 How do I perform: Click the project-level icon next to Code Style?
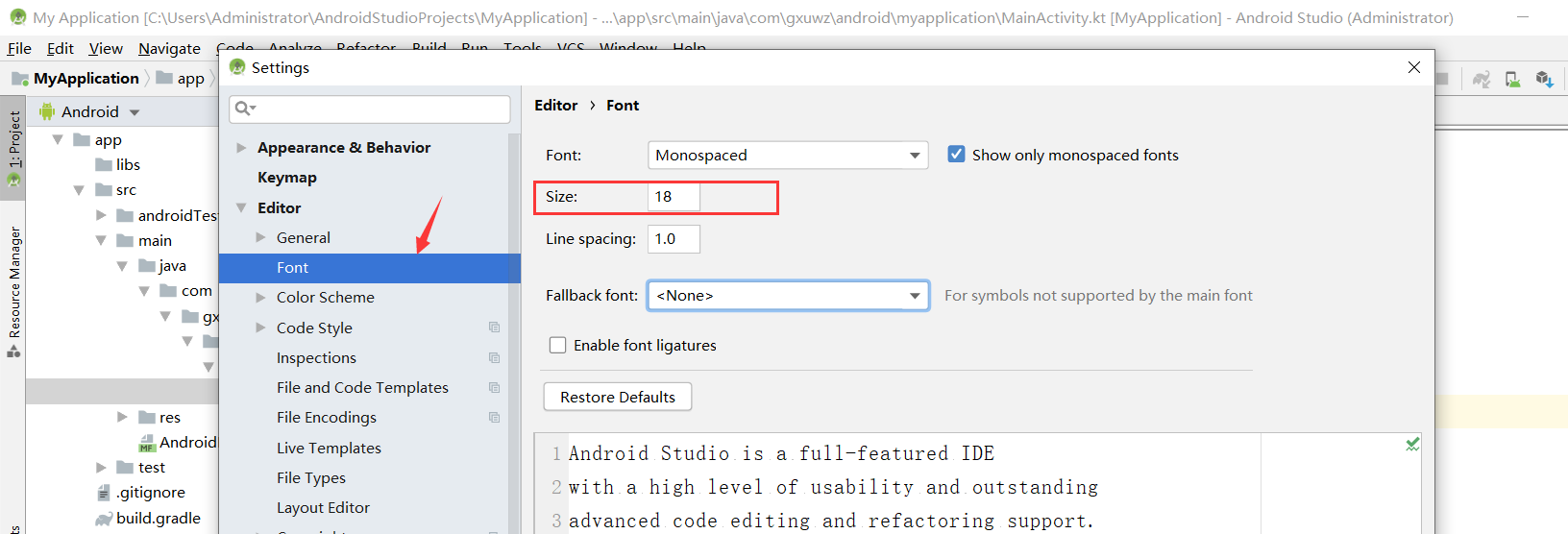point(494,328)
